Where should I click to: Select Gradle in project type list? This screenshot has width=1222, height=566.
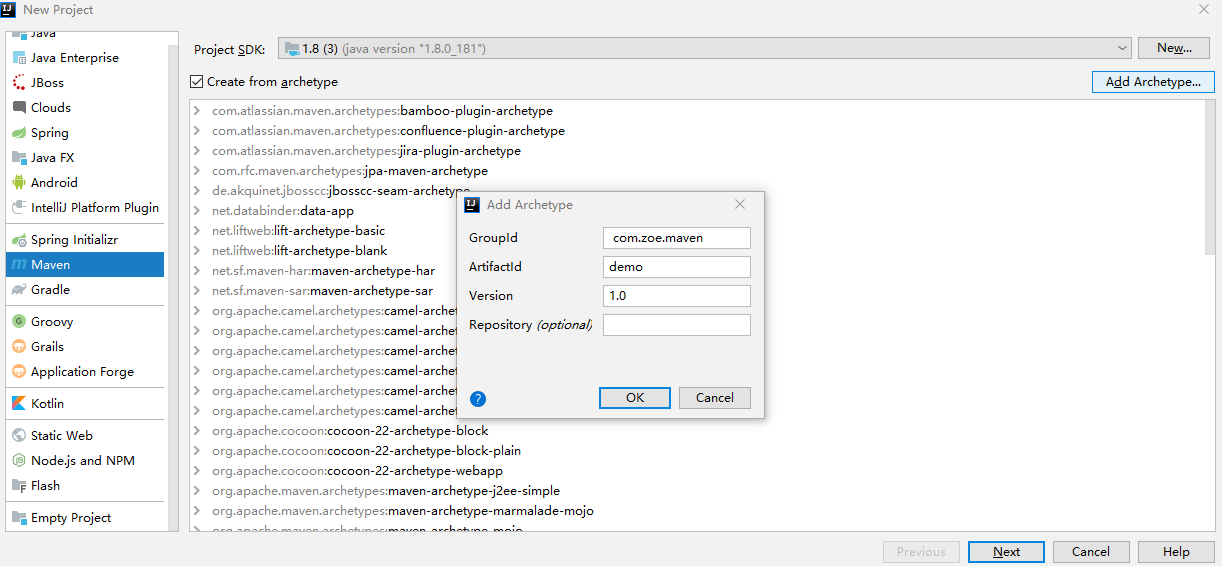pyautogui.click(x=84, y=290)
